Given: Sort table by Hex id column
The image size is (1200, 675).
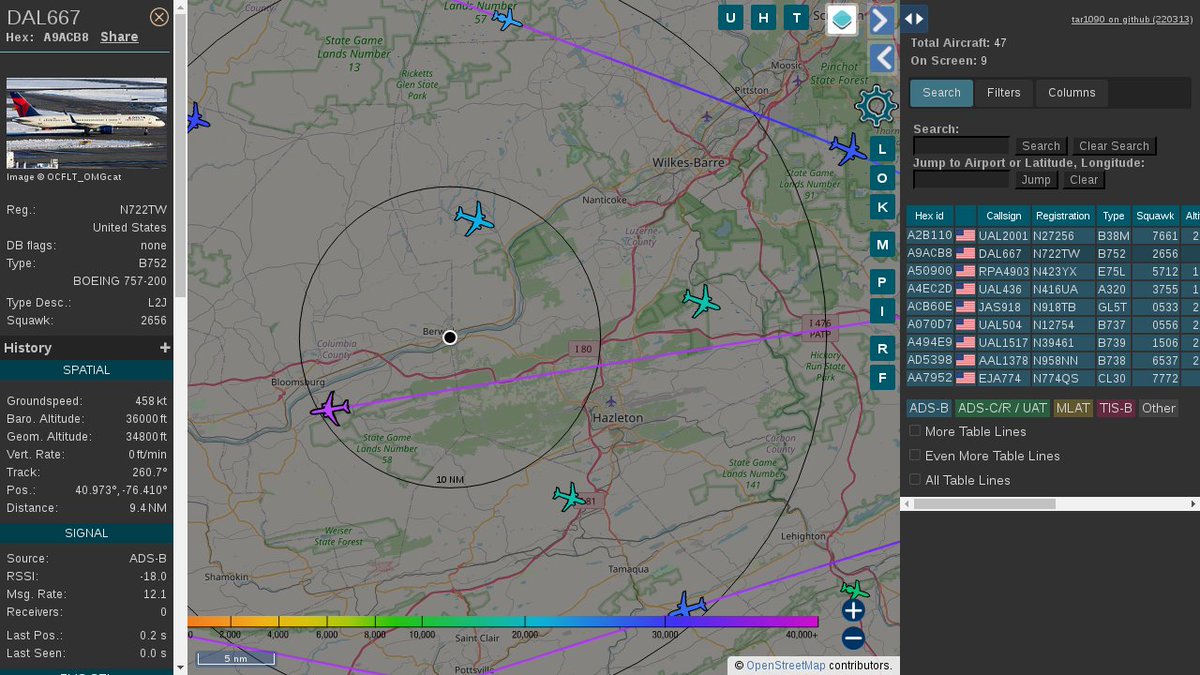Looking at the screenshot, I should [x=930, y=216].
